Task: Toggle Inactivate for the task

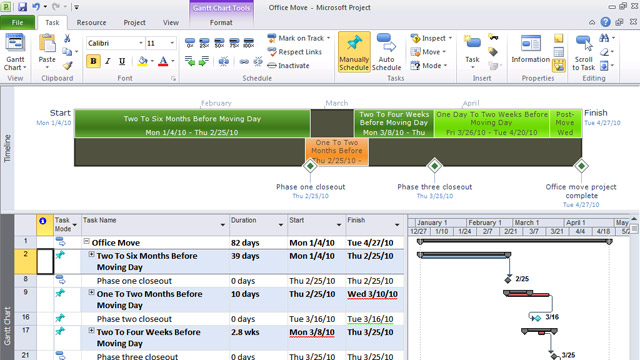Action: [288, 65]
